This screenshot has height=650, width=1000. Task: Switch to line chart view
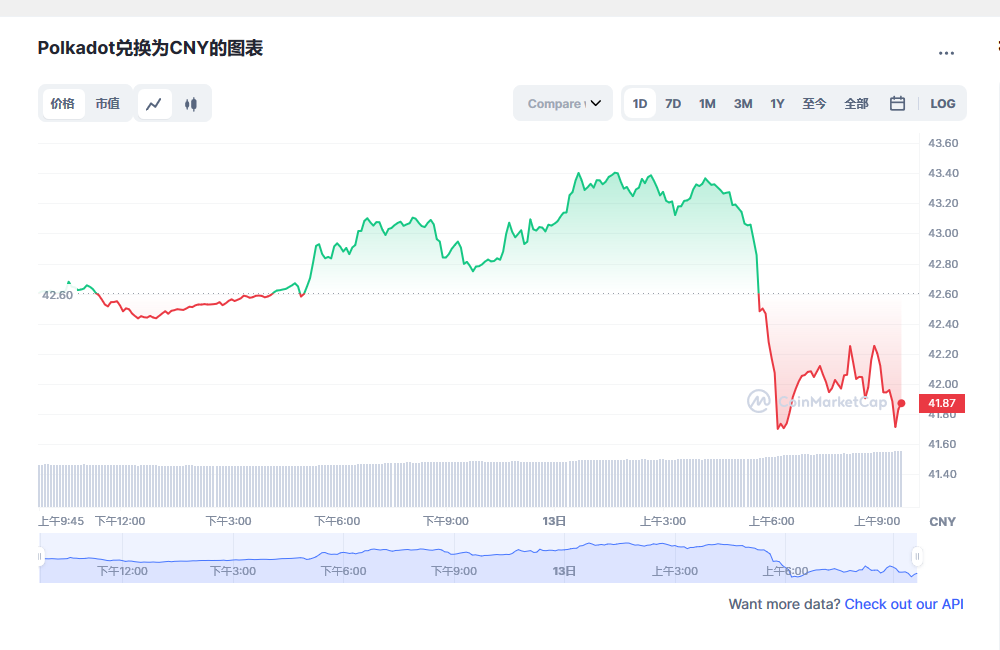point(154,103)
